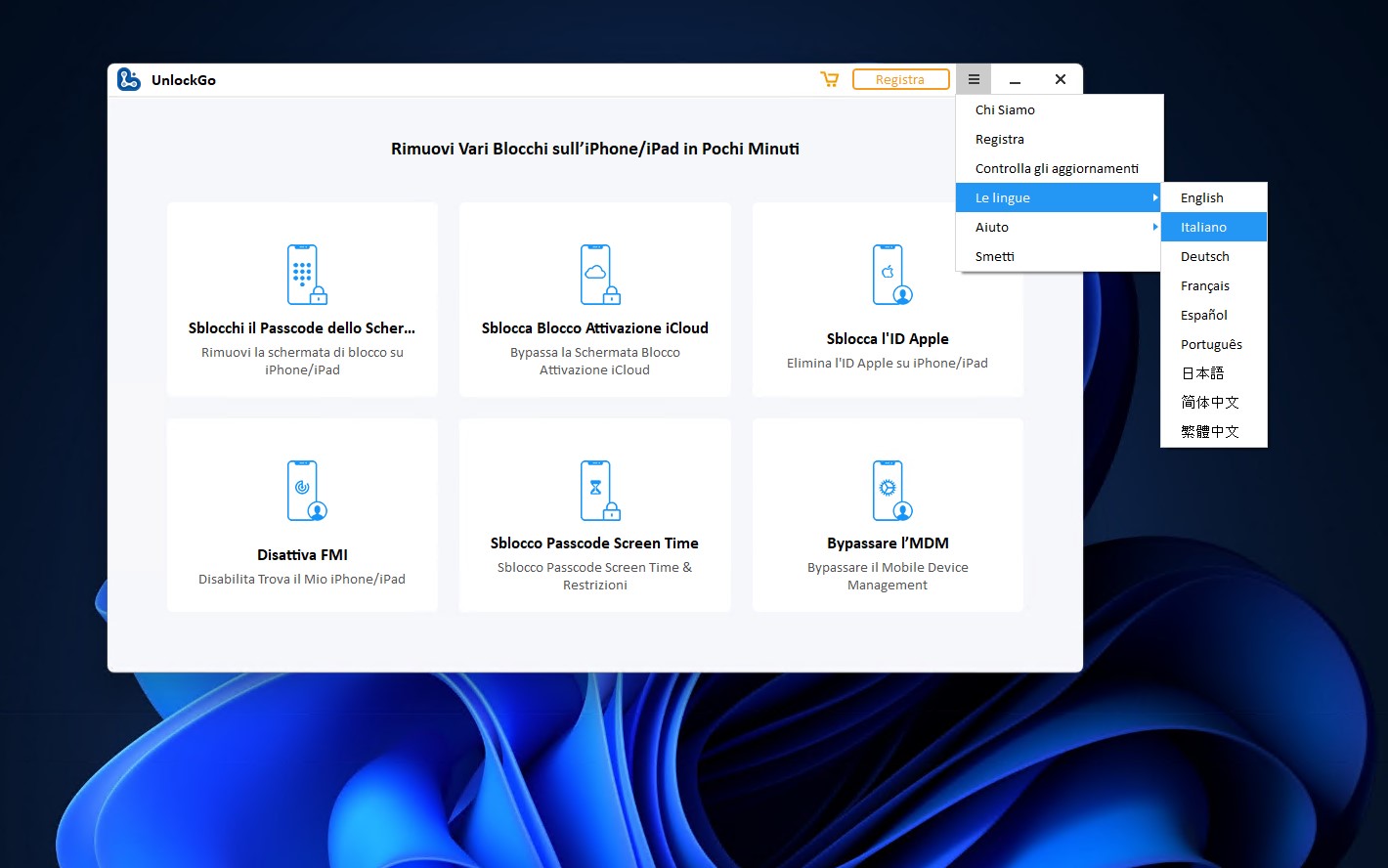Minimize the UnlockGo window
Image resolution: width=1388 pixels, height=868 pixels.
pyautogui.click(x=1016, y=80)
